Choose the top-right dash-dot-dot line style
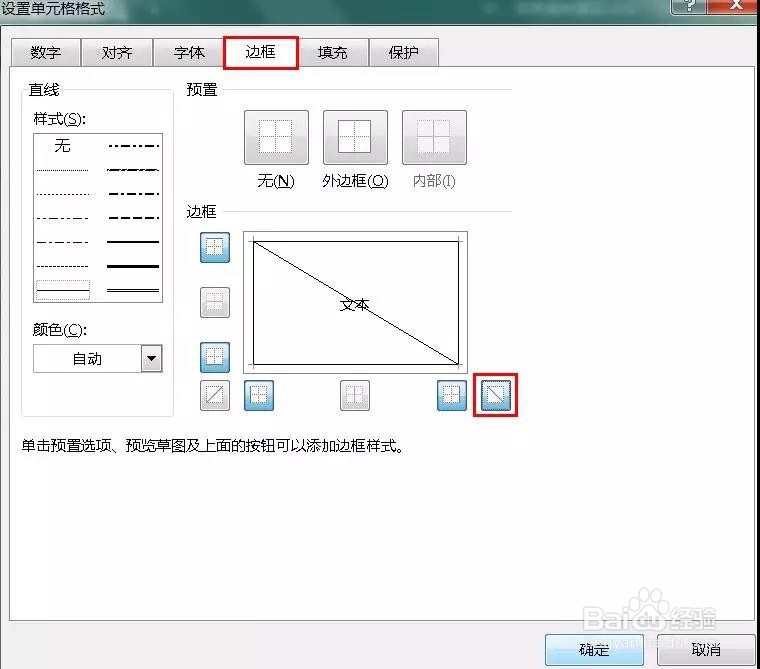 (x=133, y=145)
